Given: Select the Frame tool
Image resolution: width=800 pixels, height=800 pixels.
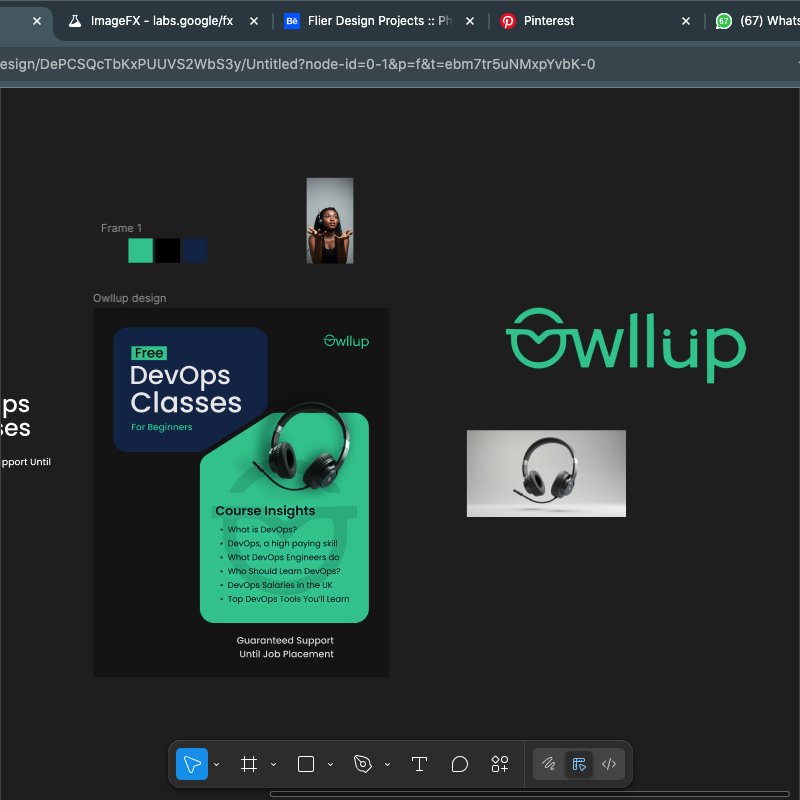Looking at the screenshot, I should coord(249,764).
